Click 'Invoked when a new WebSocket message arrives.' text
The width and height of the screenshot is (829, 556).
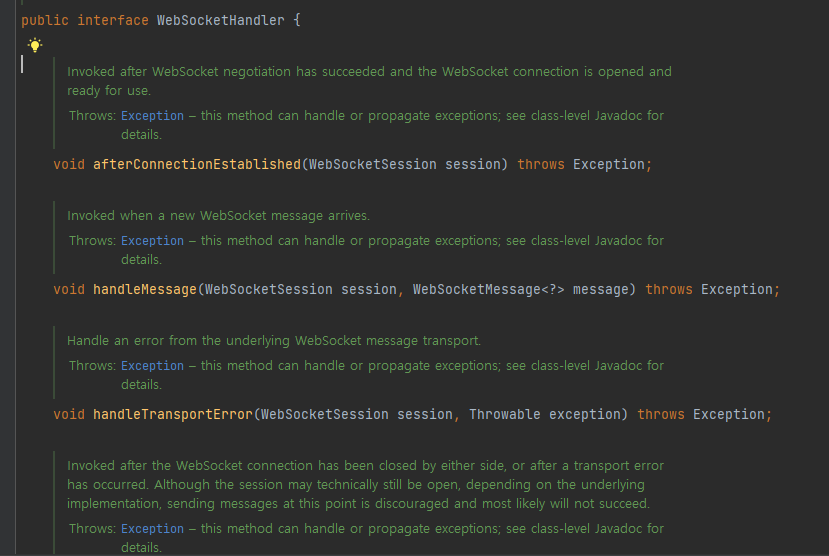[218, 216]
